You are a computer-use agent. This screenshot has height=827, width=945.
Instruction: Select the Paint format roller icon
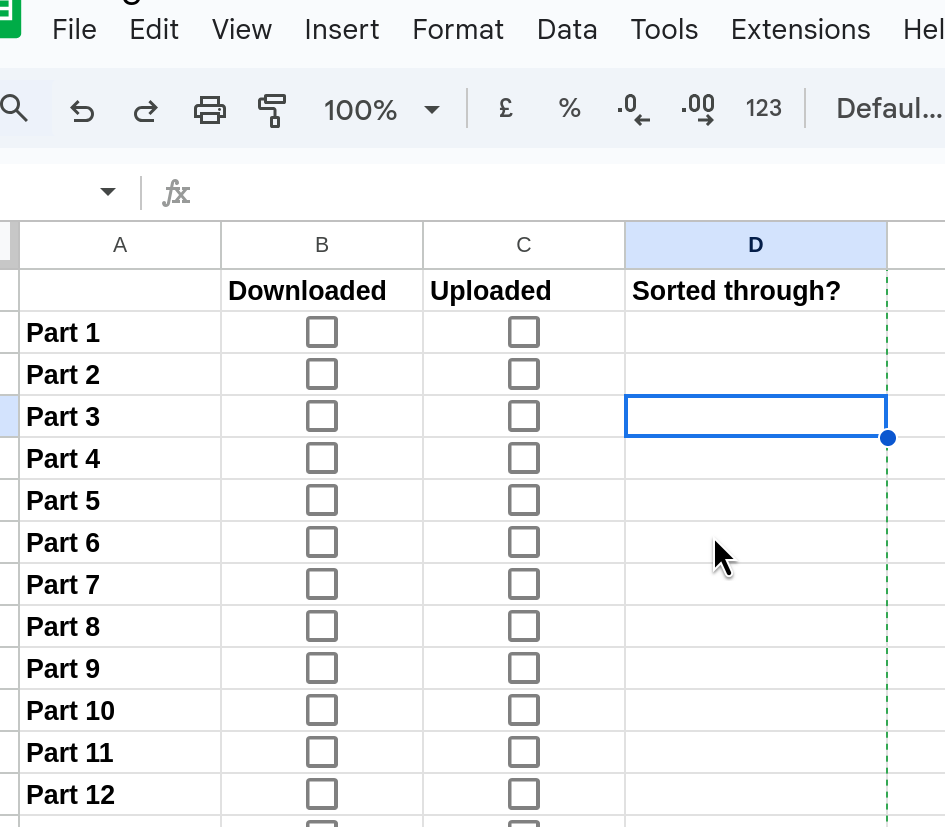[x=272, y=110]
